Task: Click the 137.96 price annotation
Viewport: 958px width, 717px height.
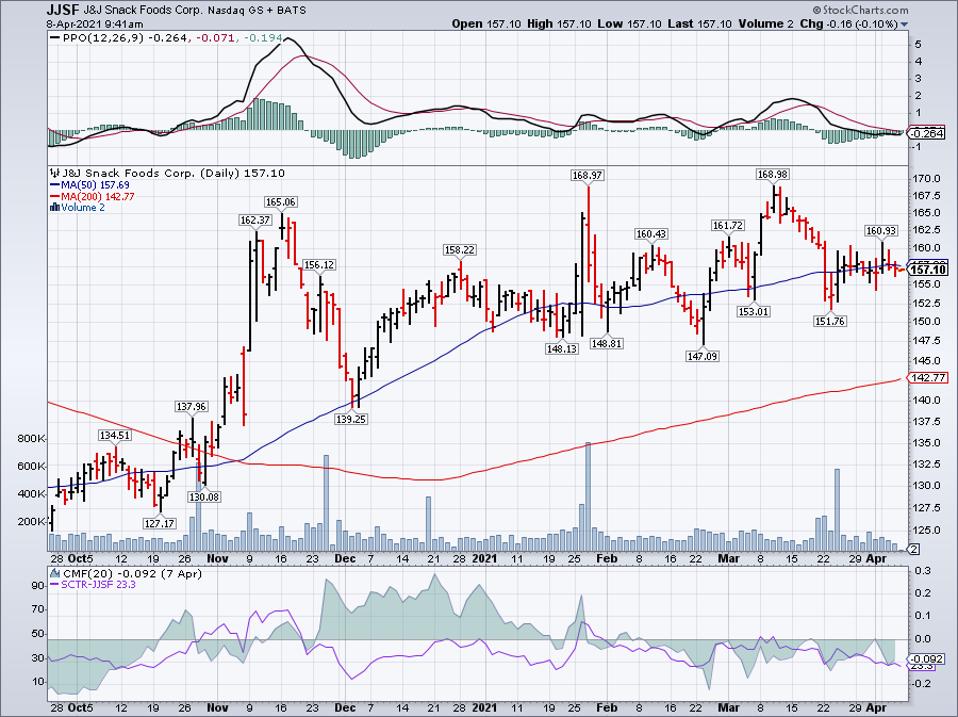Action: [191, 407]
